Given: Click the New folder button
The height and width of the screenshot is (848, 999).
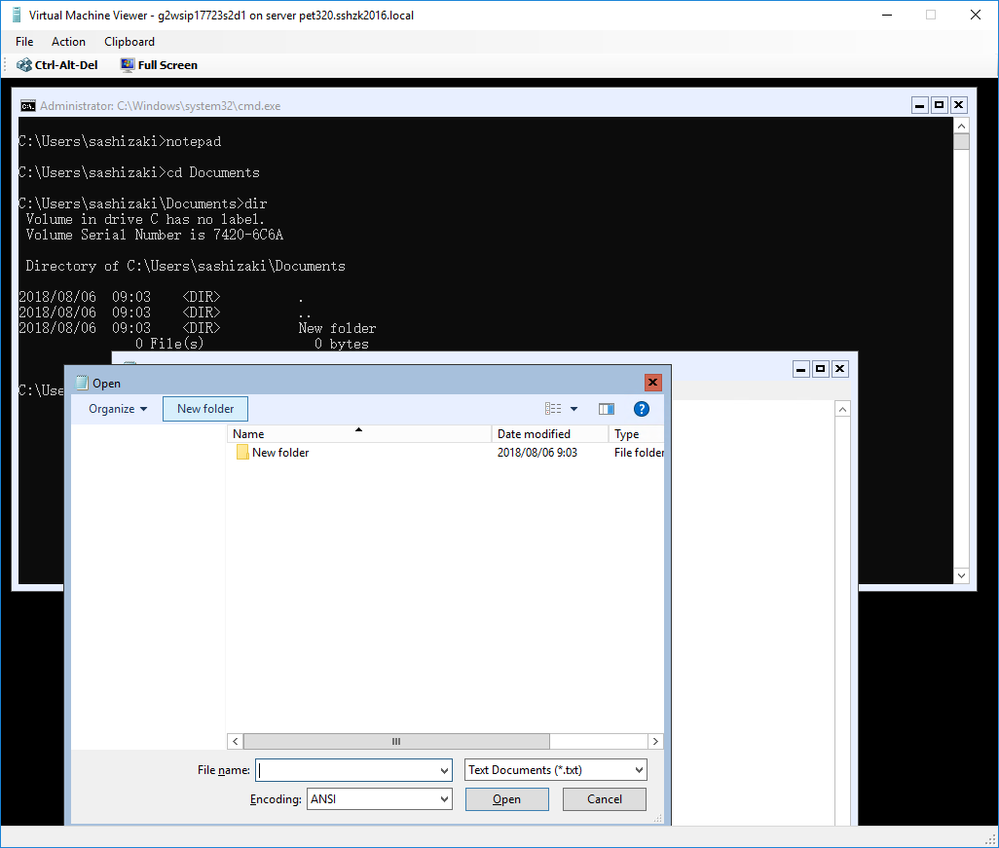Looking at the screenshot, I should (205, 409).
